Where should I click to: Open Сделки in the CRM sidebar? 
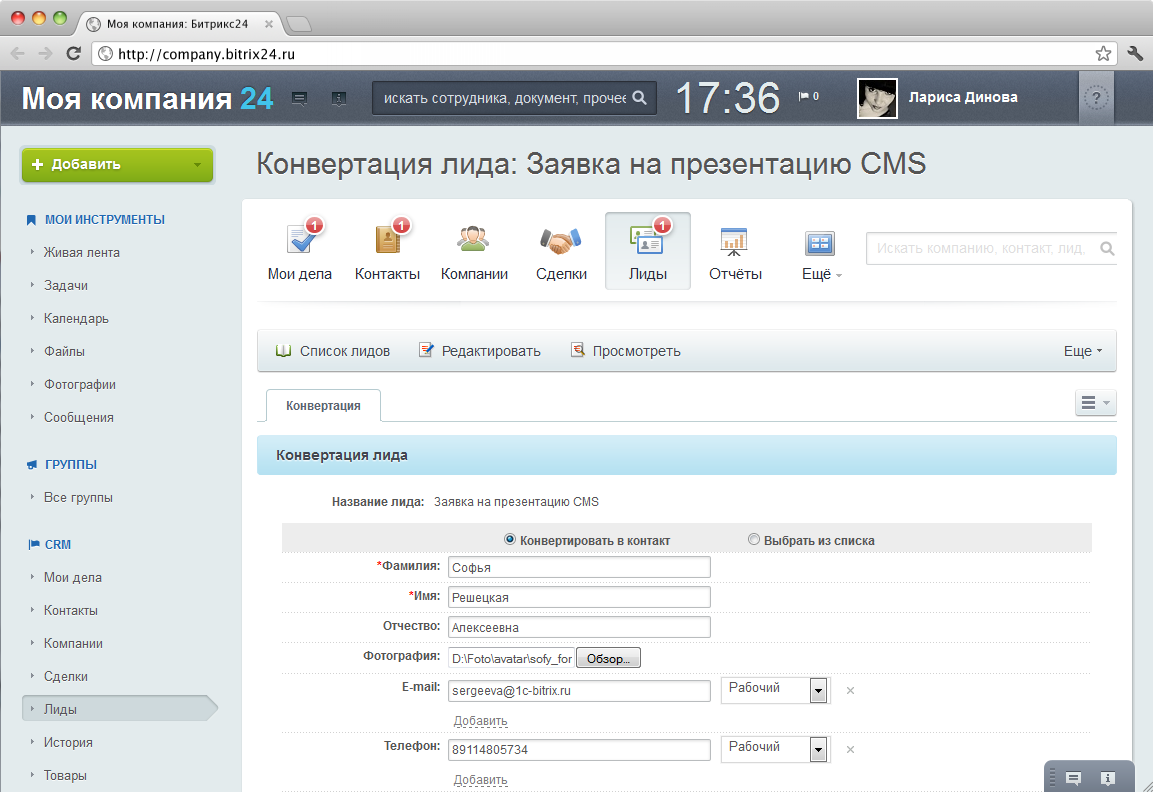pos(65,677)
